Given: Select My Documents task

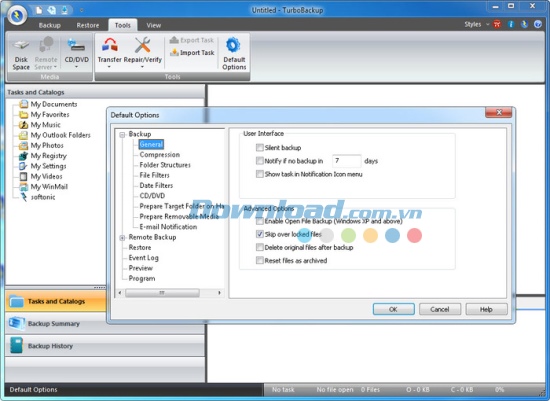Looking at the screenshot, I should click(48, 104).
